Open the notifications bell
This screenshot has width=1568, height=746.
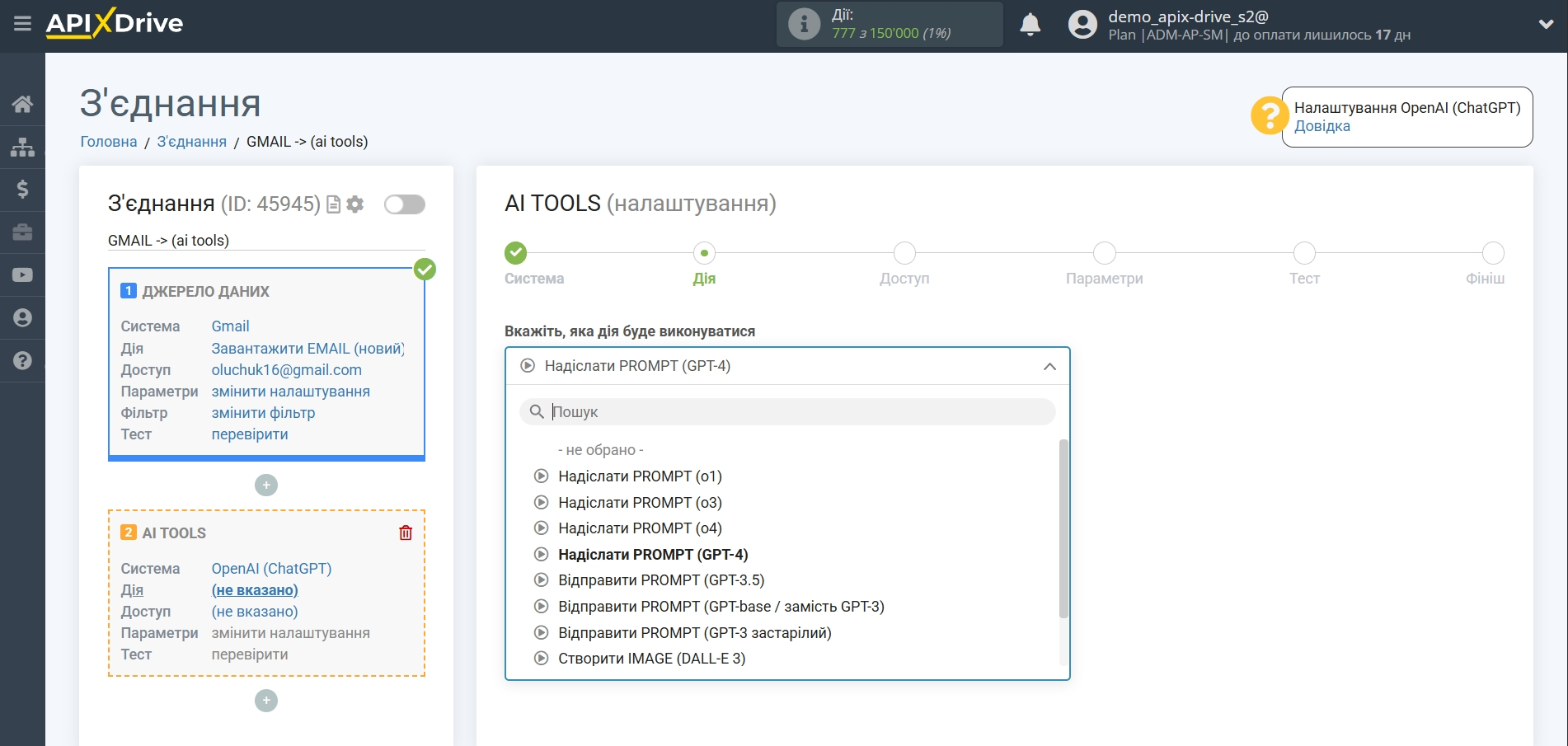[x=1030, y=25]
